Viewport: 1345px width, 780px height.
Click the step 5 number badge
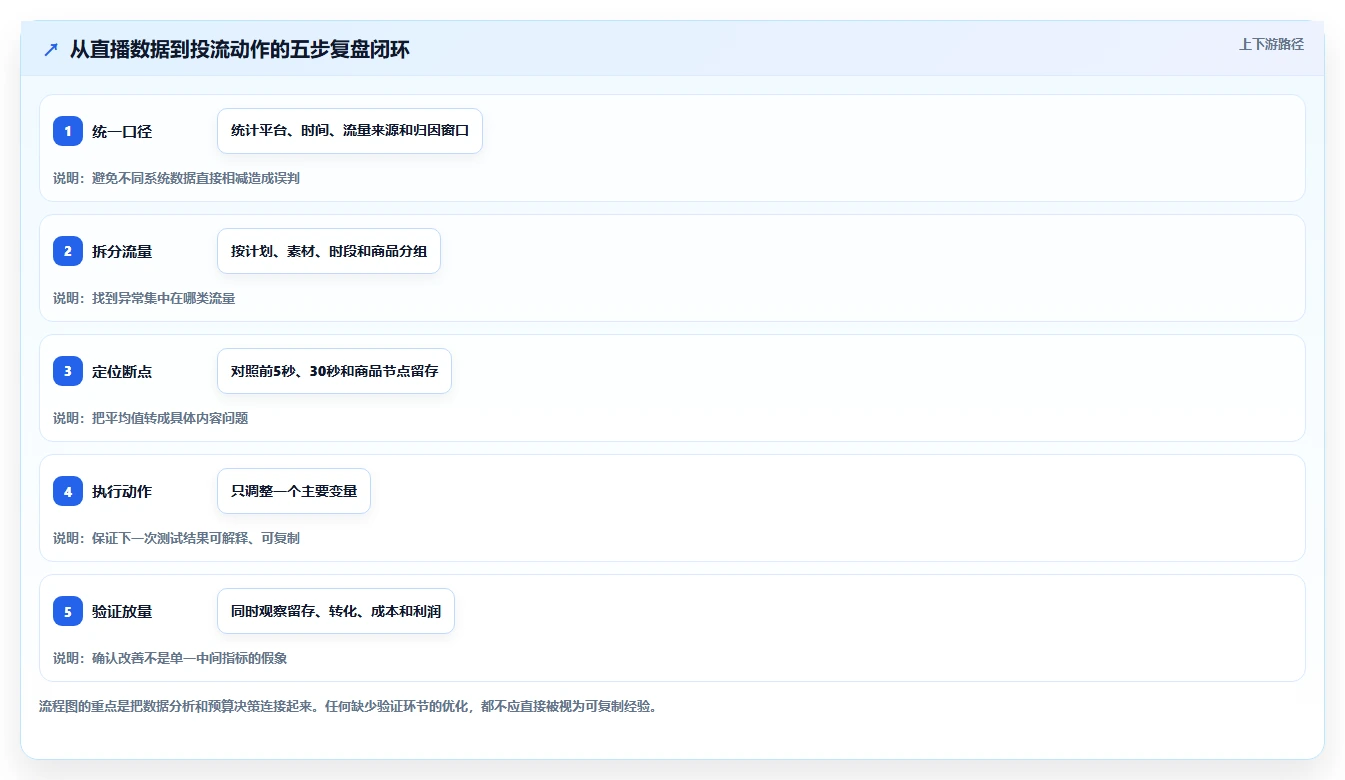pyautogui.click(x=68, y=611)
